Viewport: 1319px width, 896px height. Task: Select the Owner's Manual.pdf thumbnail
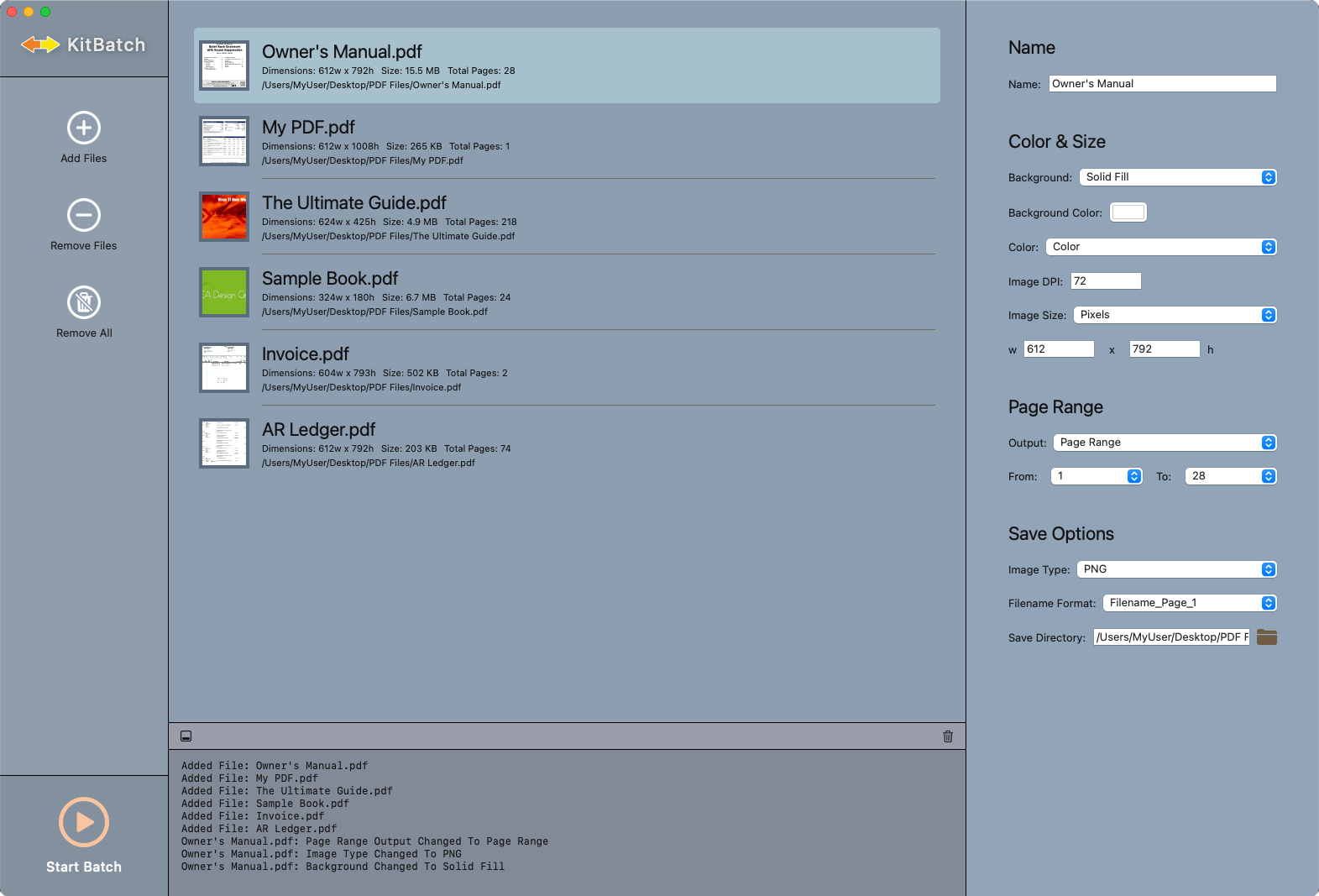pyautogui.click(x=224, y=65)
